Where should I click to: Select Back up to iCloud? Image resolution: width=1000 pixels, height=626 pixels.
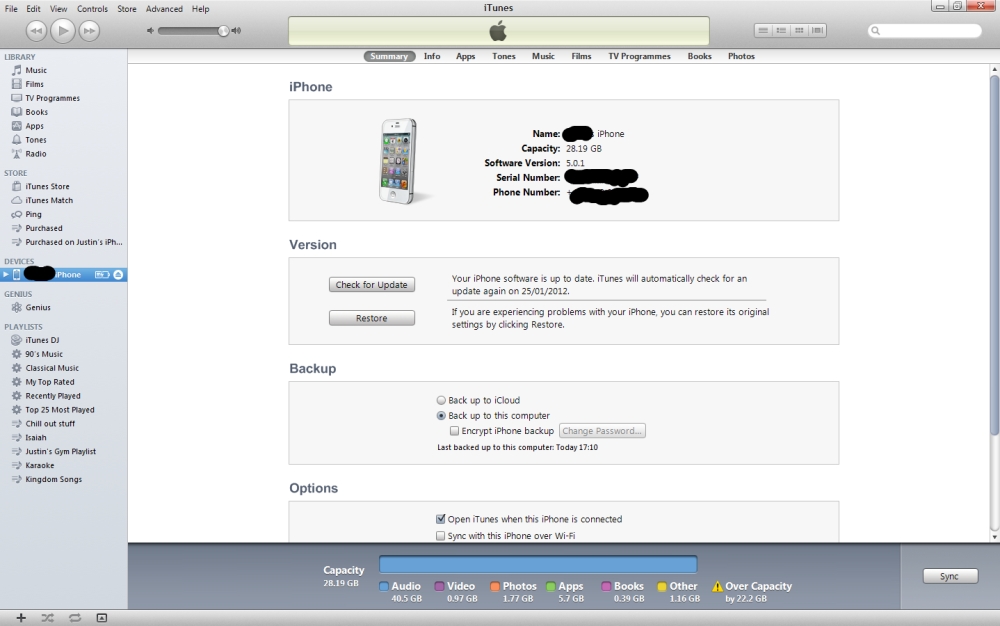point(441,400)
